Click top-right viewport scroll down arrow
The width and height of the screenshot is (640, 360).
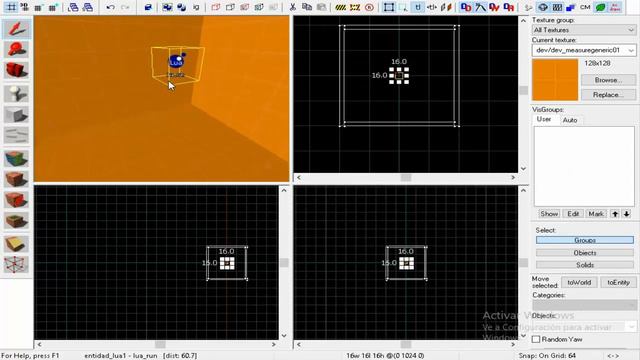(x=523, y=168)
